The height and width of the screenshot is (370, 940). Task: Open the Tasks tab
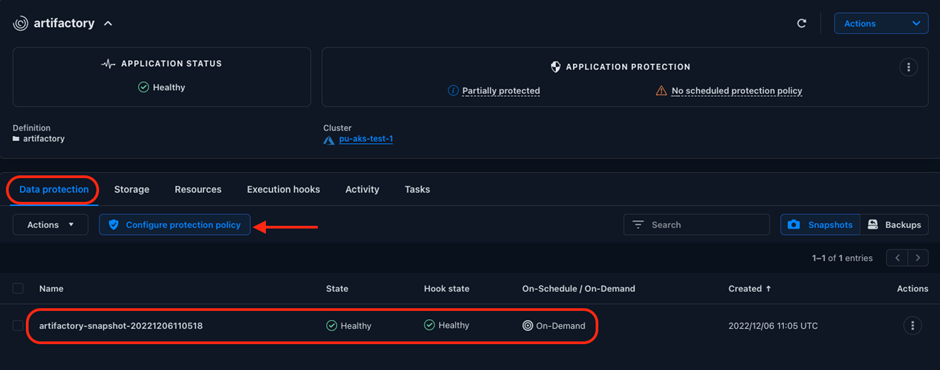tap(417, 189)
